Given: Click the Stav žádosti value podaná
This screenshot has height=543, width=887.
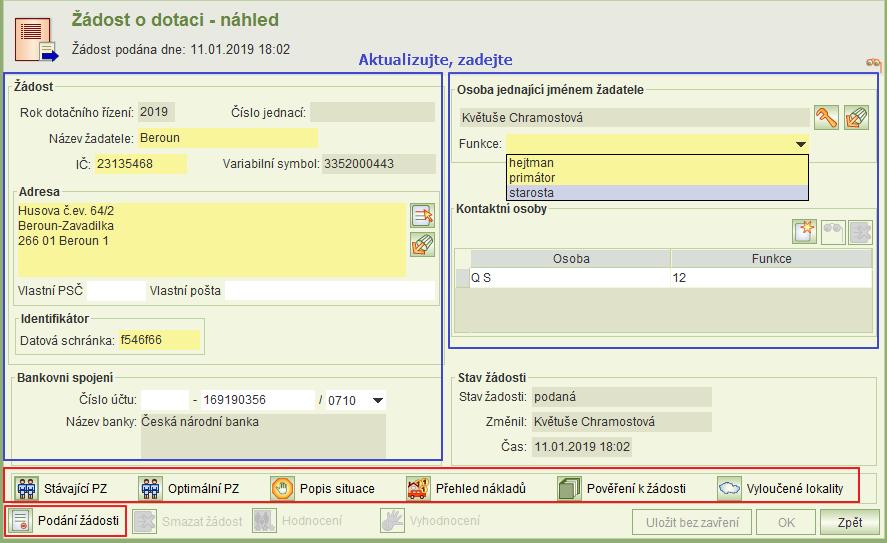Looking at the screenshot, I should coord(621,397).
